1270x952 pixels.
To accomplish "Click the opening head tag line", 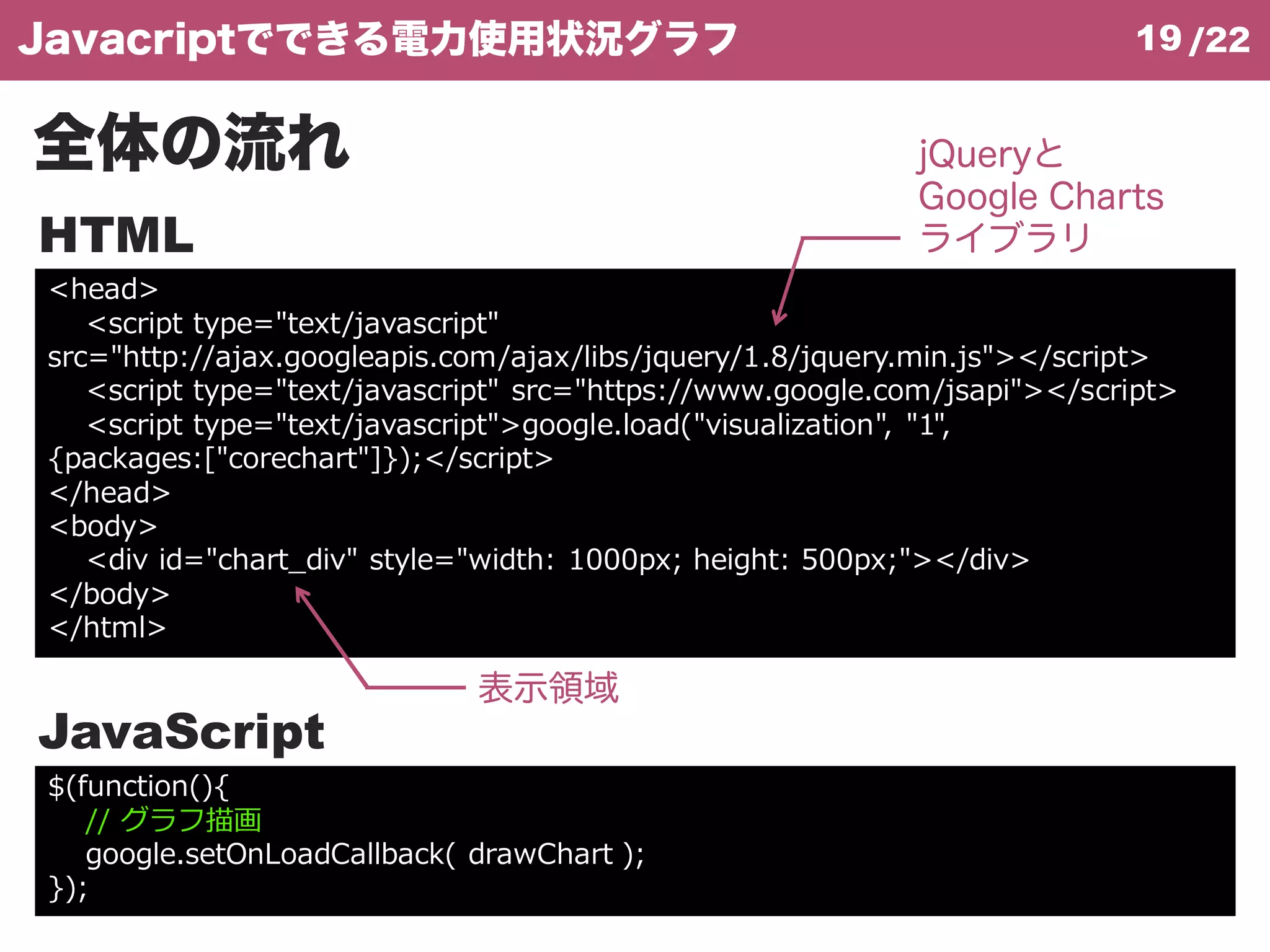I will click(x=104, y=289).
